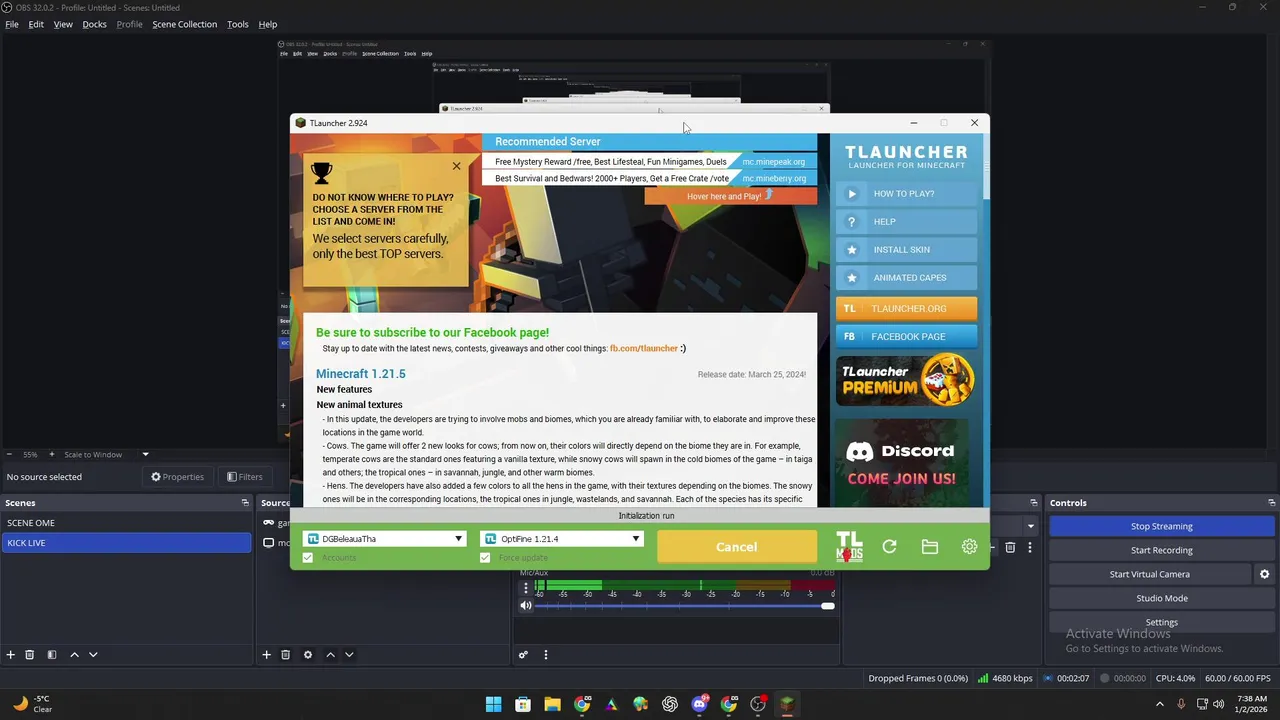The height and width of the screenshot is (720, 1280).
Task: Mute the Mic/Aux speaker icon
Action: (x=526, y=606)
